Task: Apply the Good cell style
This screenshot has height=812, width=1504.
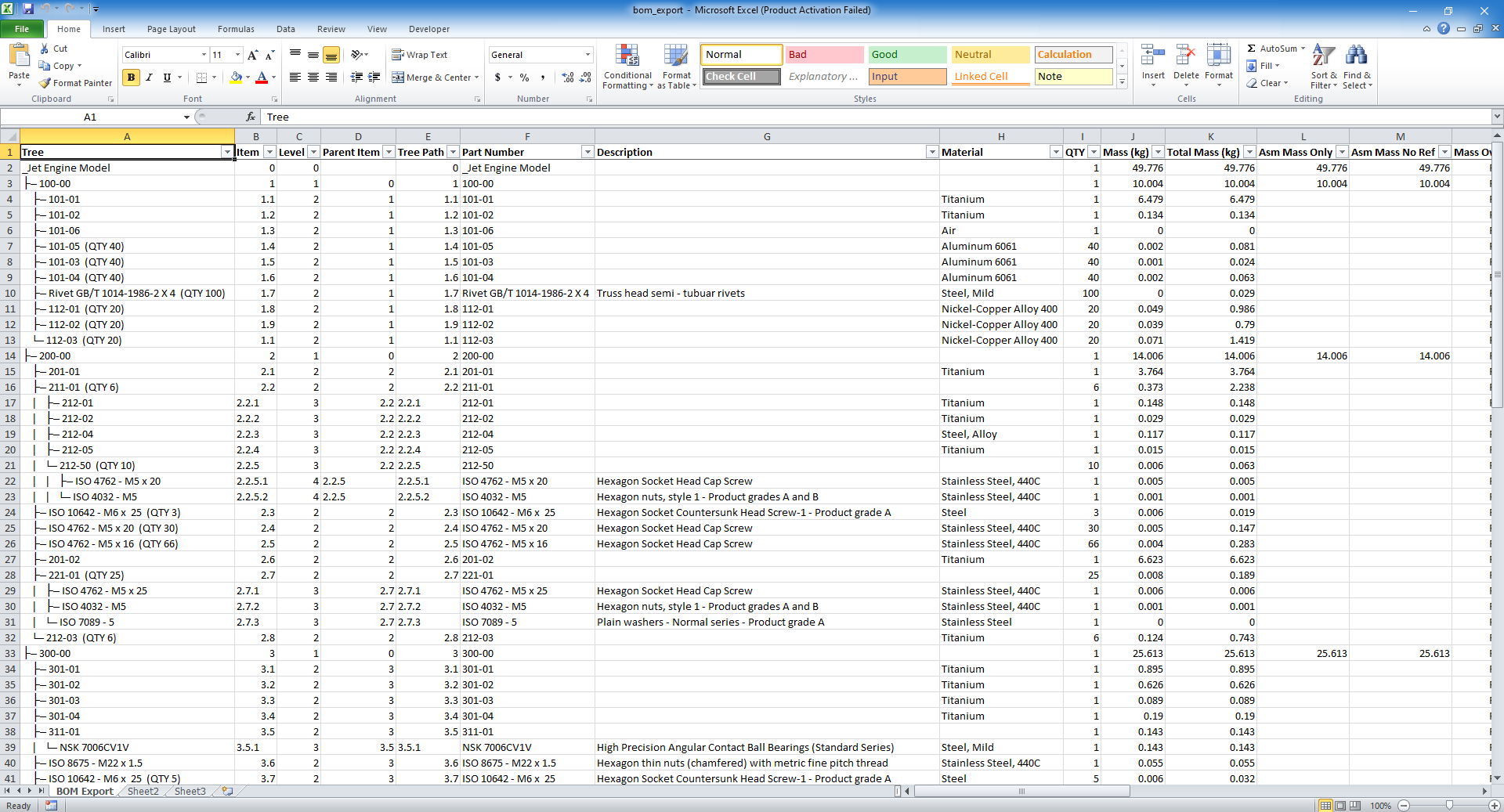Action: [x=906, y=54]
